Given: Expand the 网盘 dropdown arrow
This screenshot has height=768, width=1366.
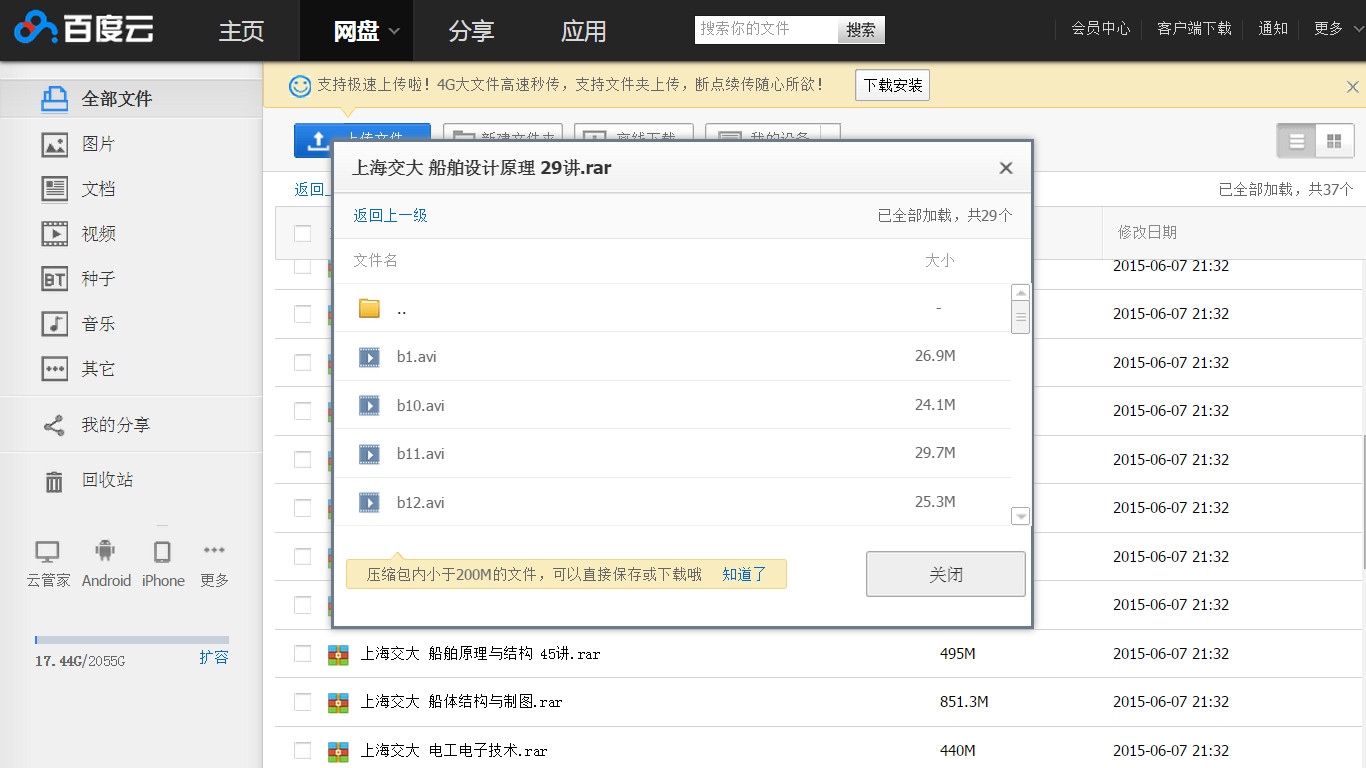Looking at the screenshot, I should click(394, 31).
